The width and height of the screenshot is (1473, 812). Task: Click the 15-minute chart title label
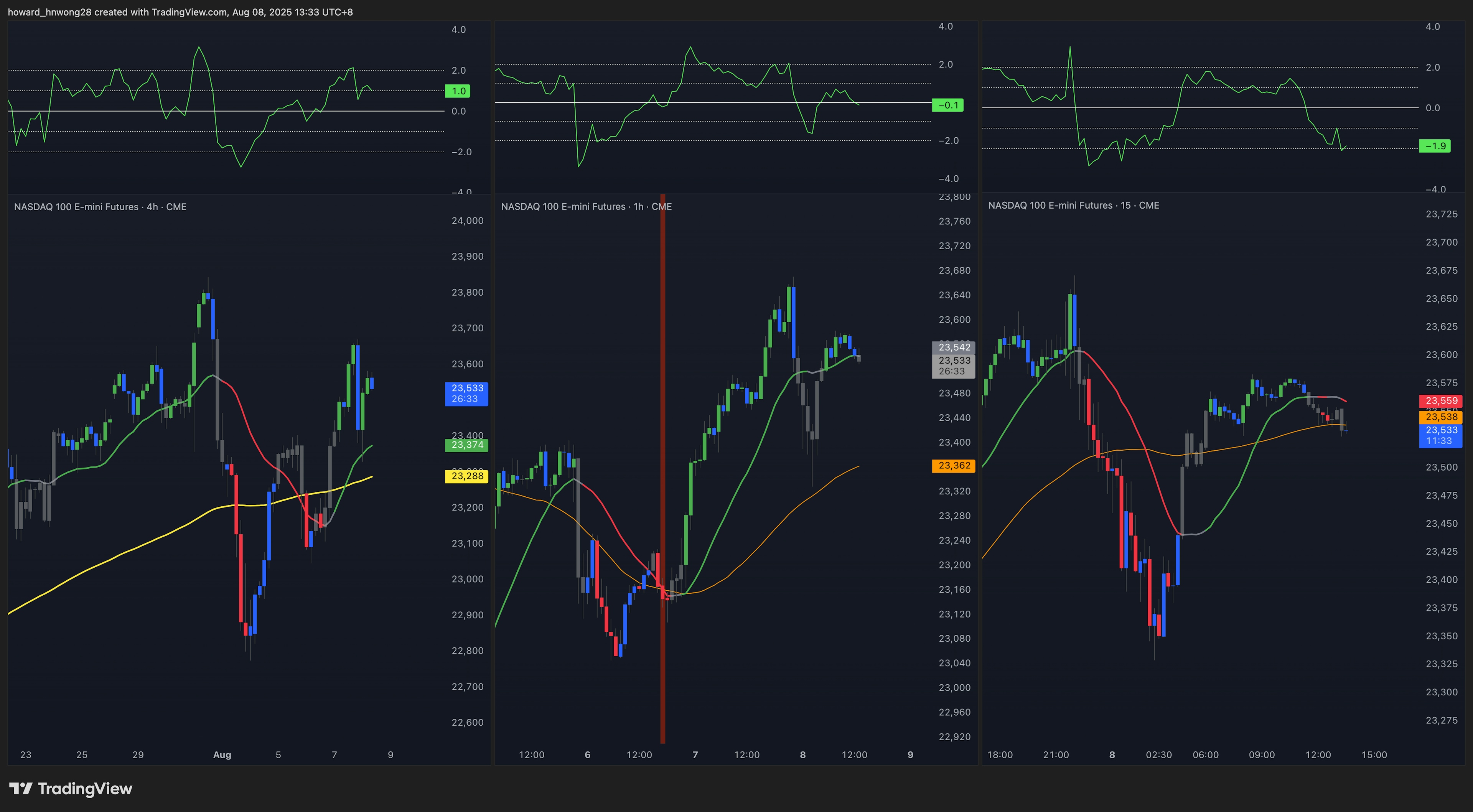[x=1073, y=205]
